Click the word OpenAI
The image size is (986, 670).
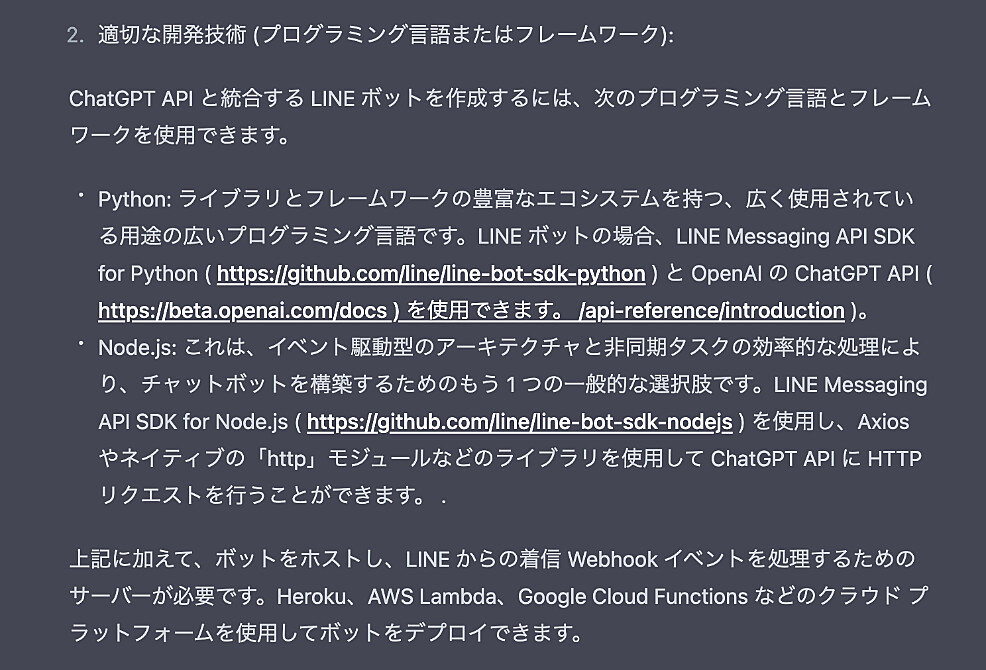[x=726, y=274]
